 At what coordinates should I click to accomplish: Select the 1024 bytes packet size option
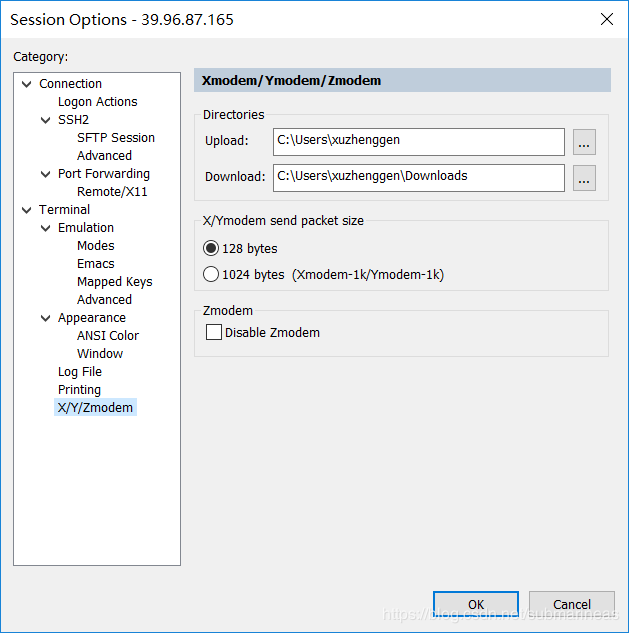point(211,274)
